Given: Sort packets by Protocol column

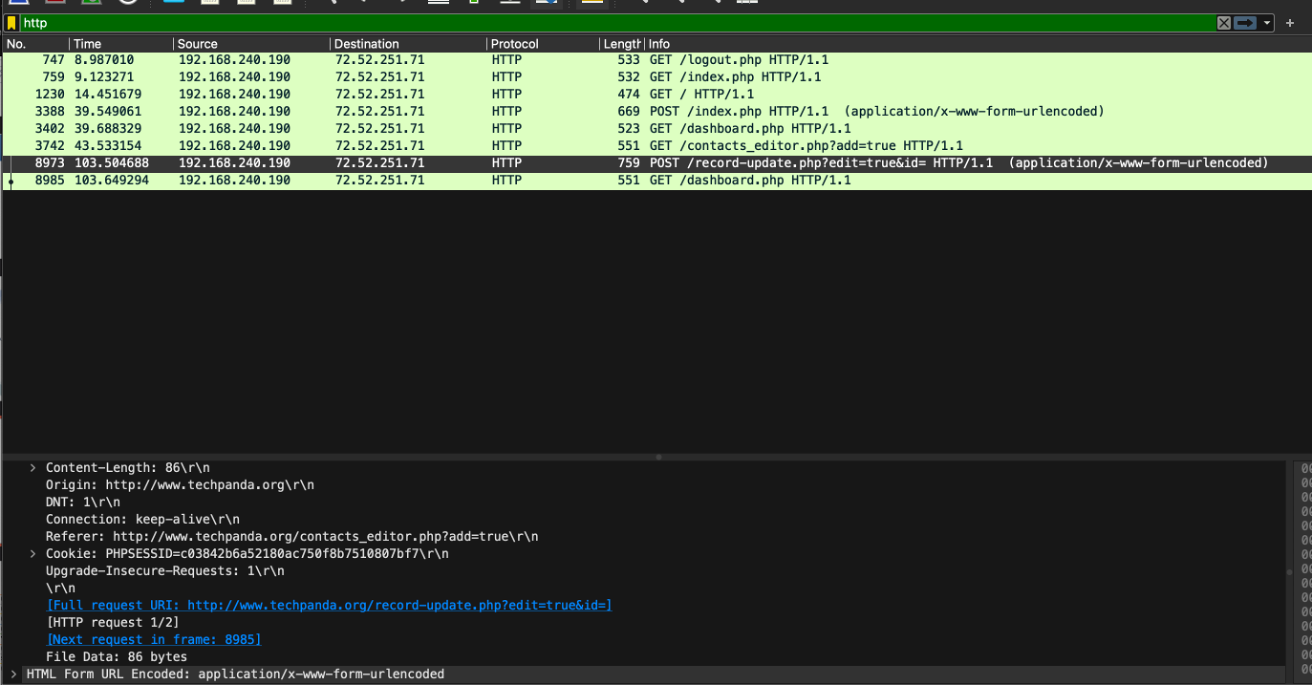Looking at the screenshot, I should 543,44.
